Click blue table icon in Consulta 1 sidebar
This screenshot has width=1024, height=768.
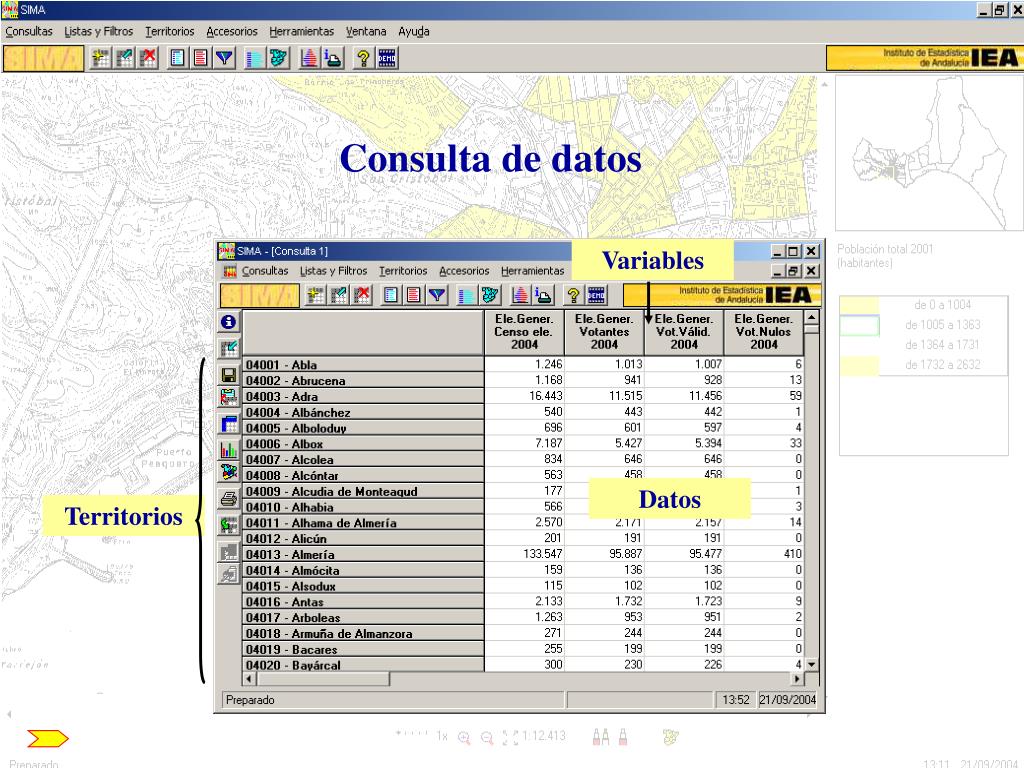click(x=229, y=424)
